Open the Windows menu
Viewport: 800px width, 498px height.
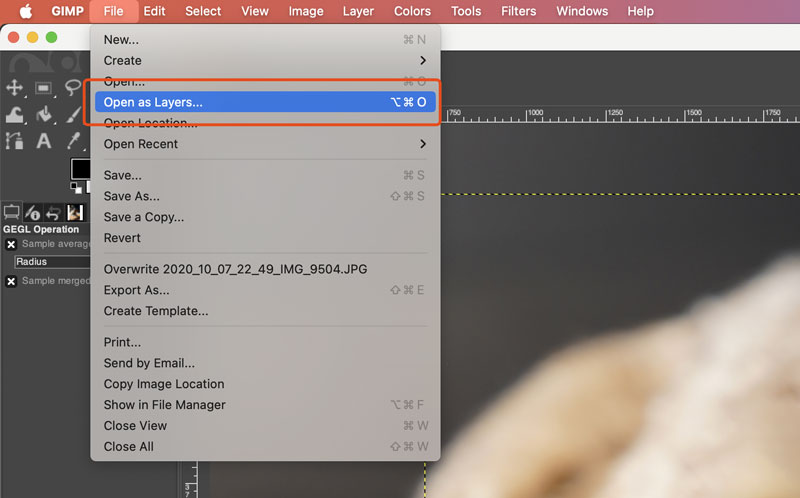click(x=582, y=11)
